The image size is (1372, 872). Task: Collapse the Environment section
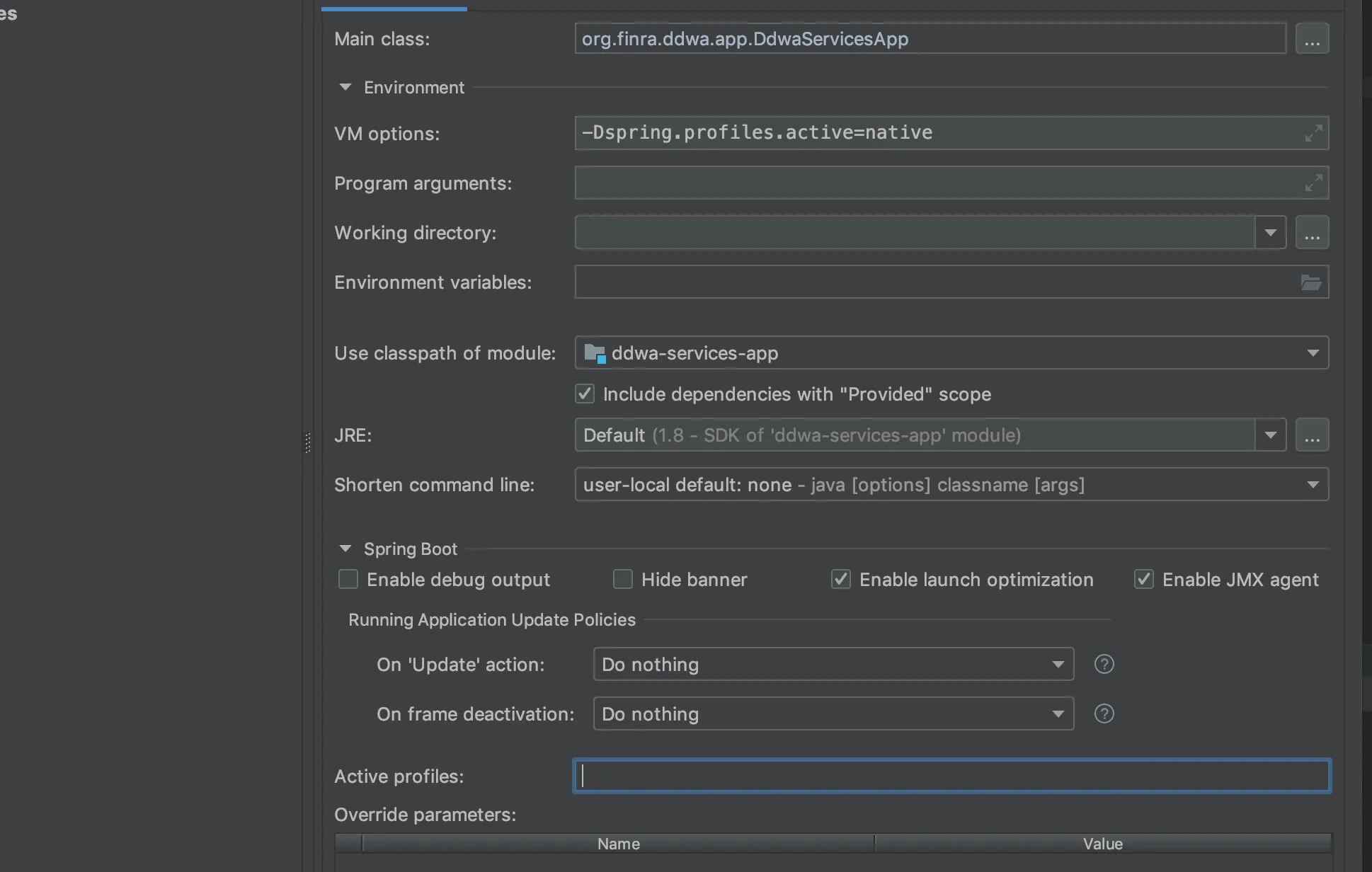pos(345,87)
